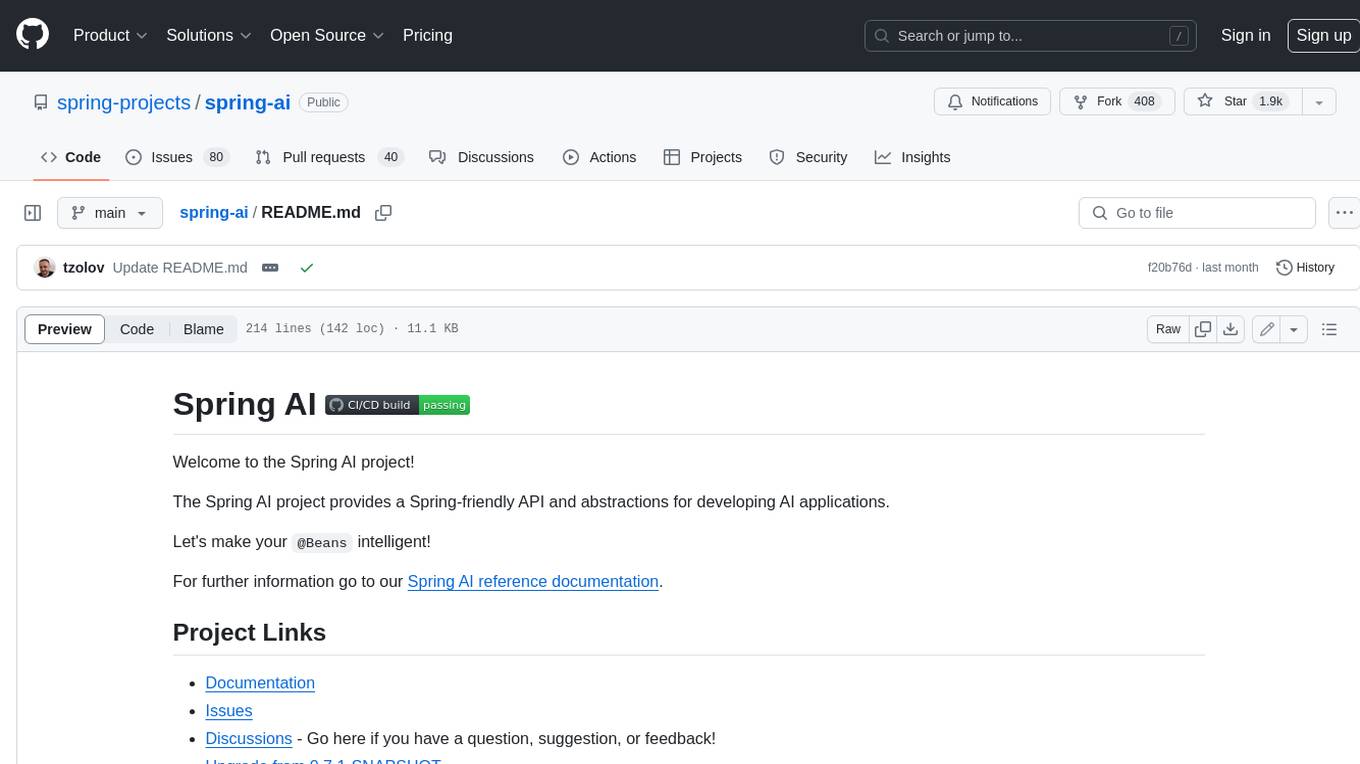Click tzolov's avatar image

click(x=44, y=268)
